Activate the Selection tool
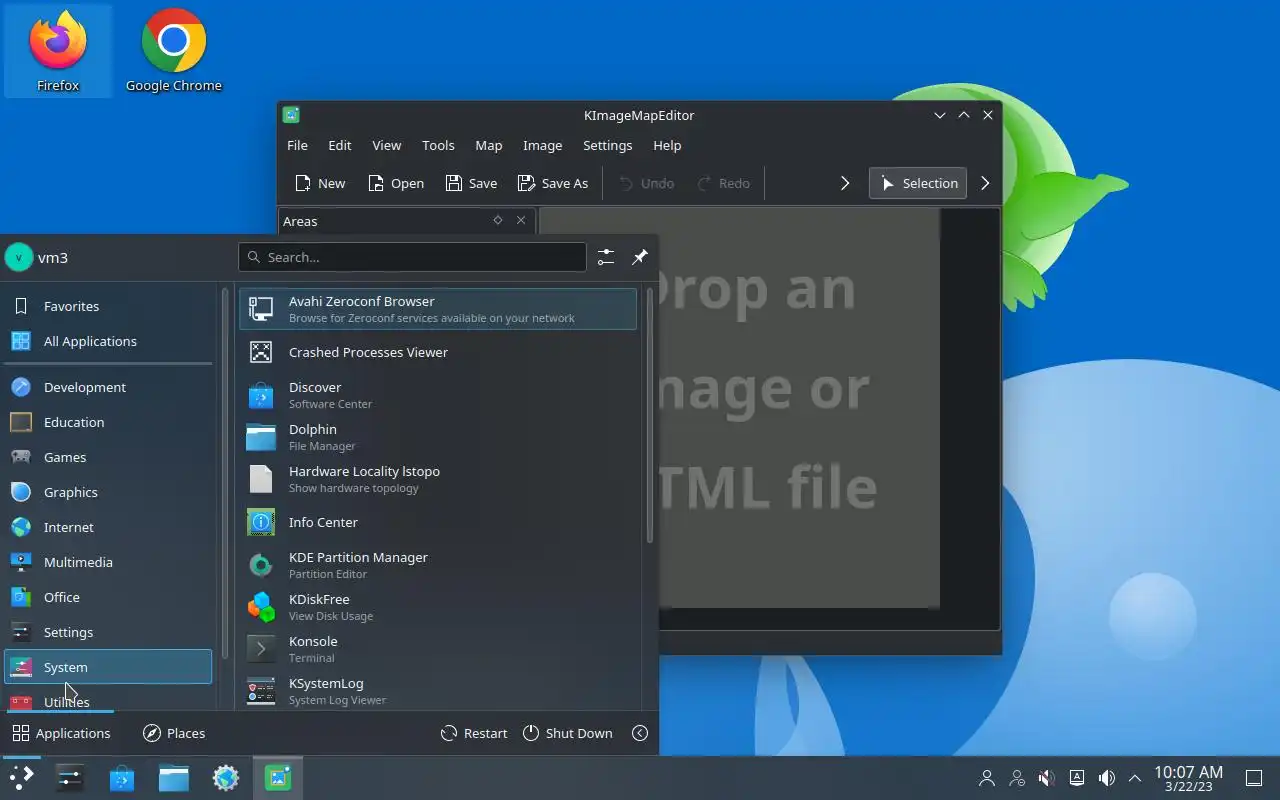Image resolution: width=1280 pixels, height=800 pixels. (918, 183)
